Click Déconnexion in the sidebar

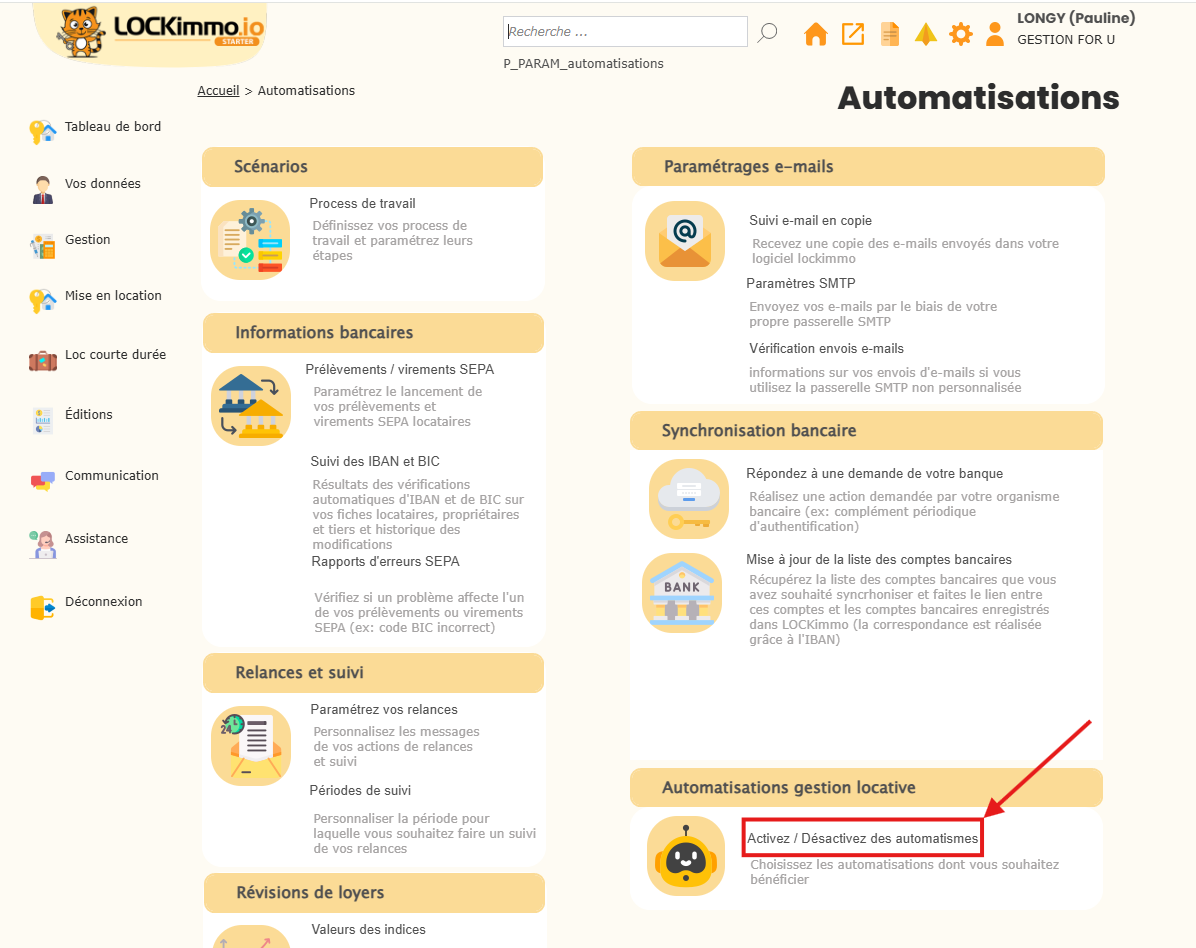103,602
